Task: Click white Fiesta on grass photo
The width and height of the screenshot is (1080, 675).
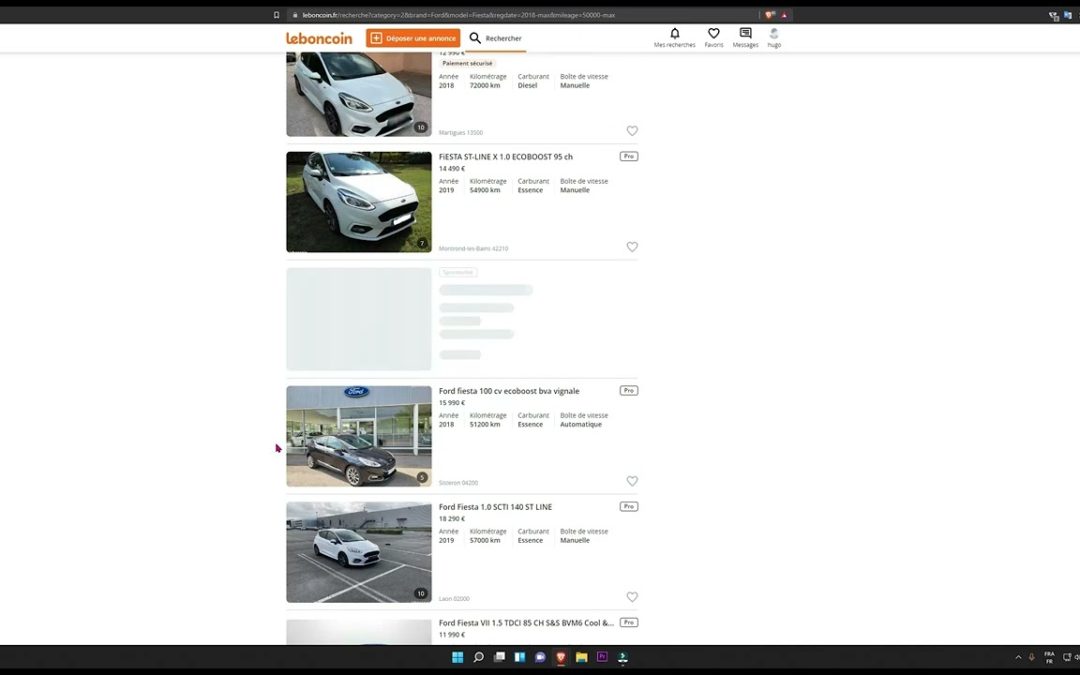Action: click(x=359, y=202)
